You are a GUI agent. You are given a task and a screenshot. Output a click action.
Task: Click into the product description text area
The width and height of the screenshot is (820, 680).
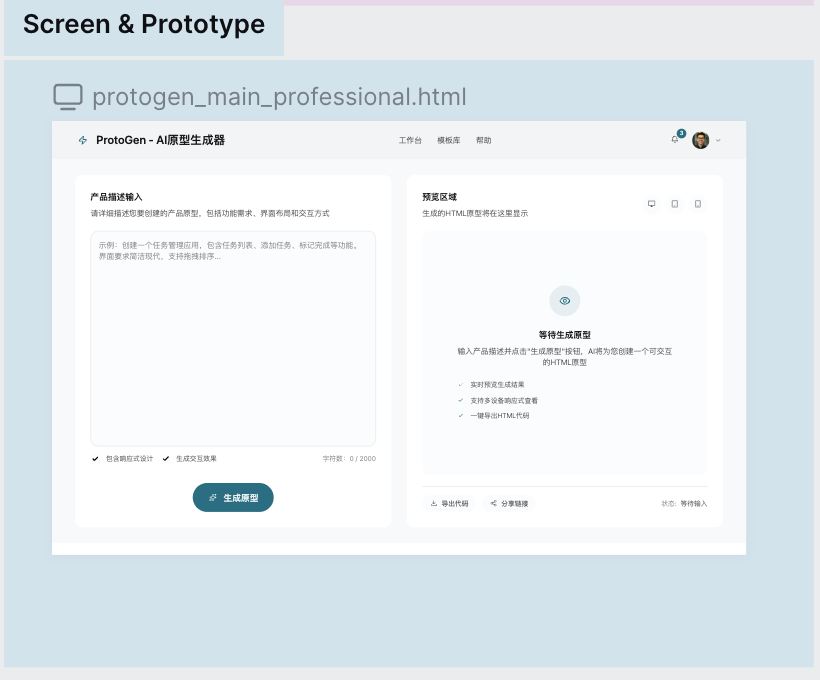(233, 338)
